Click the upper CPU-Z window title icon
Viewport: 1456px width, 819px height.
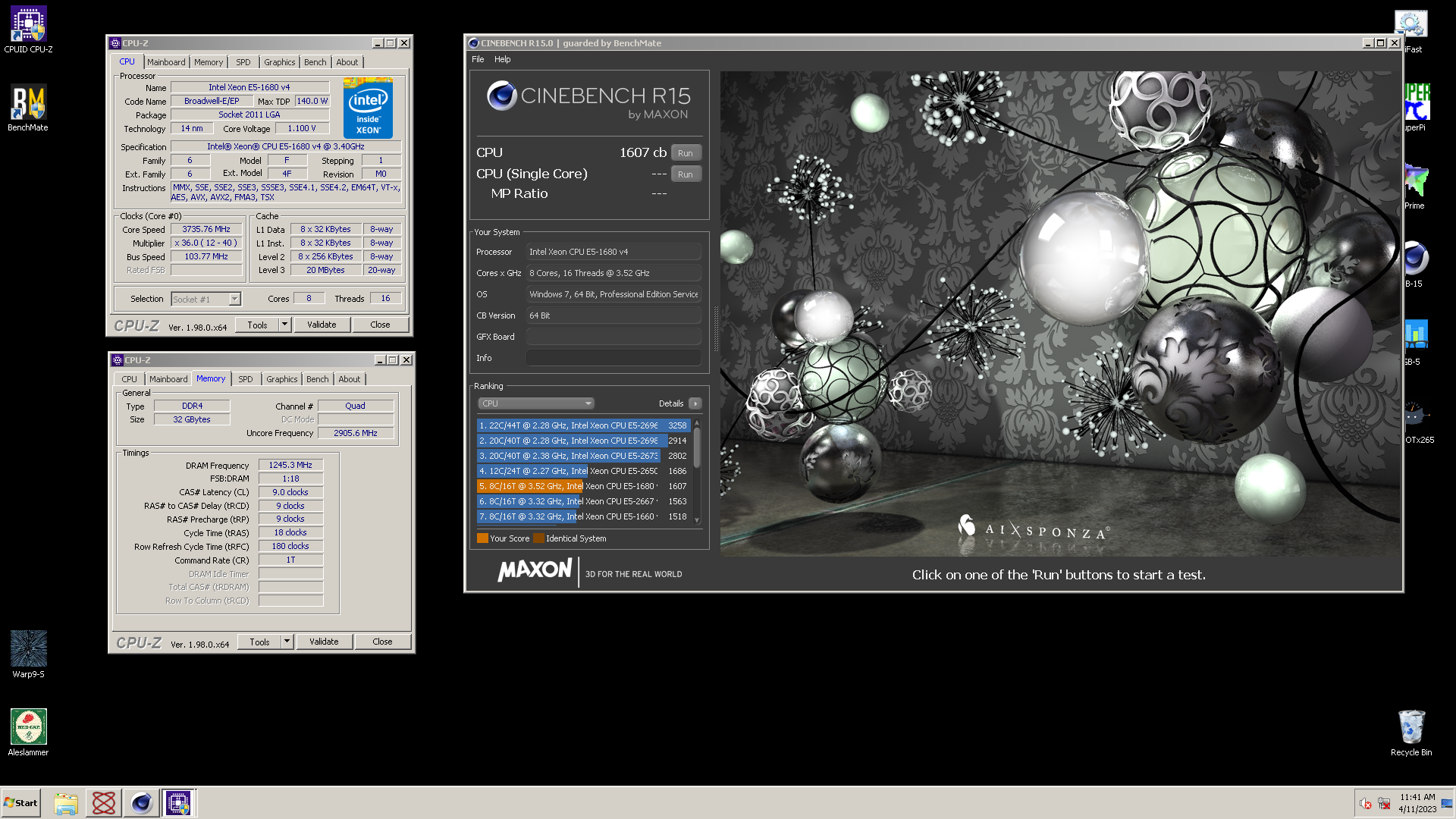pos(115,43)
